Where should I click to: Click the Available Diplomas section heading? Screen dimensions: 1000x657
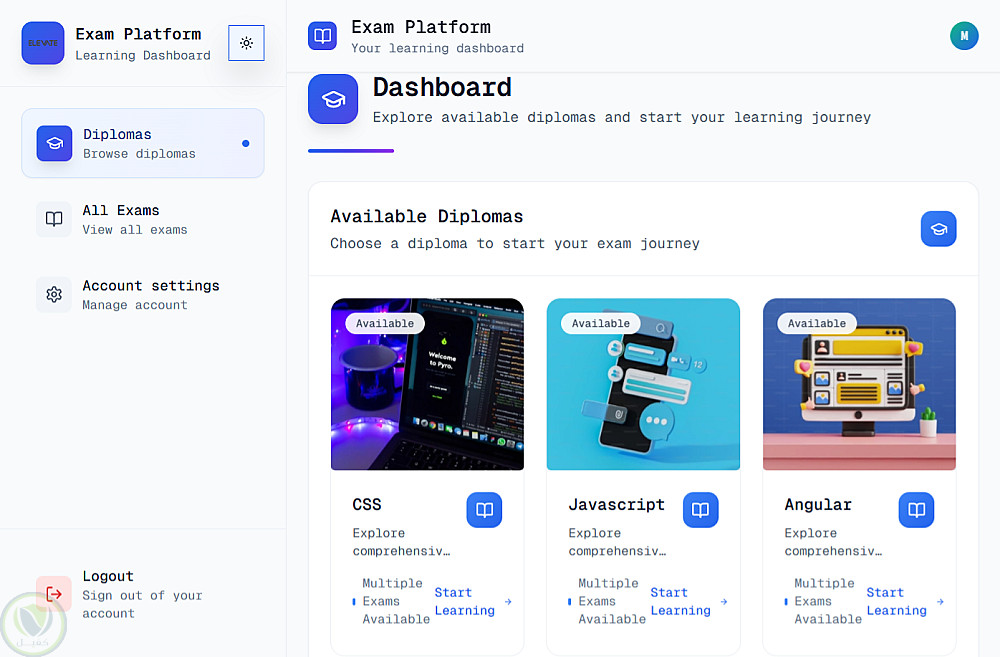coord(427,216)
